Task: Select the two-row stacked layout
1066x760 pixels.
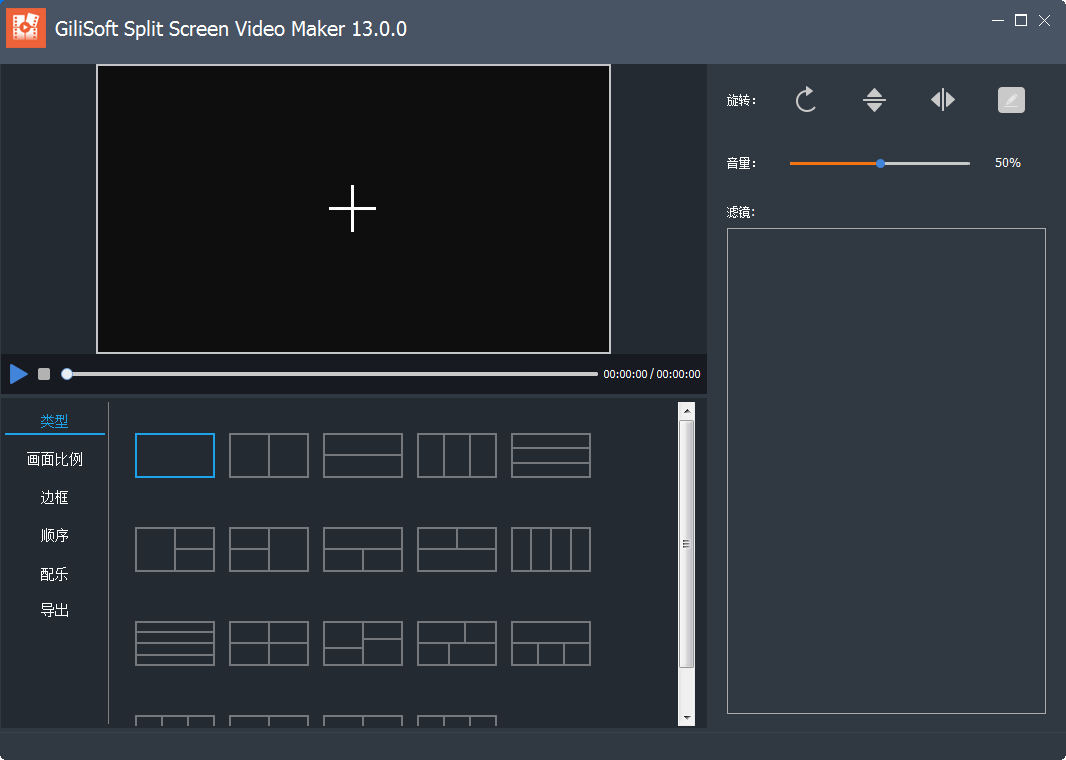Action: 362,455
